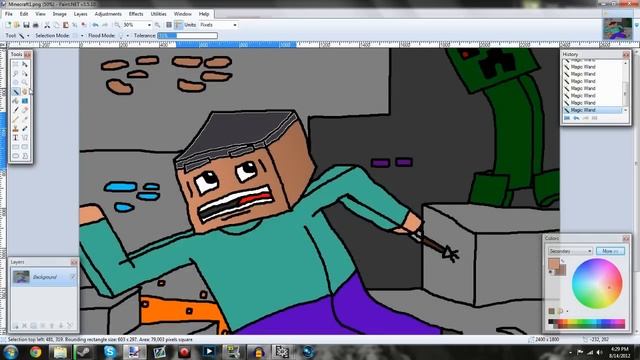Select the Pan hand tool
Image resolution: width=640 pixels, height=360 pixels.
click(25, 91)
